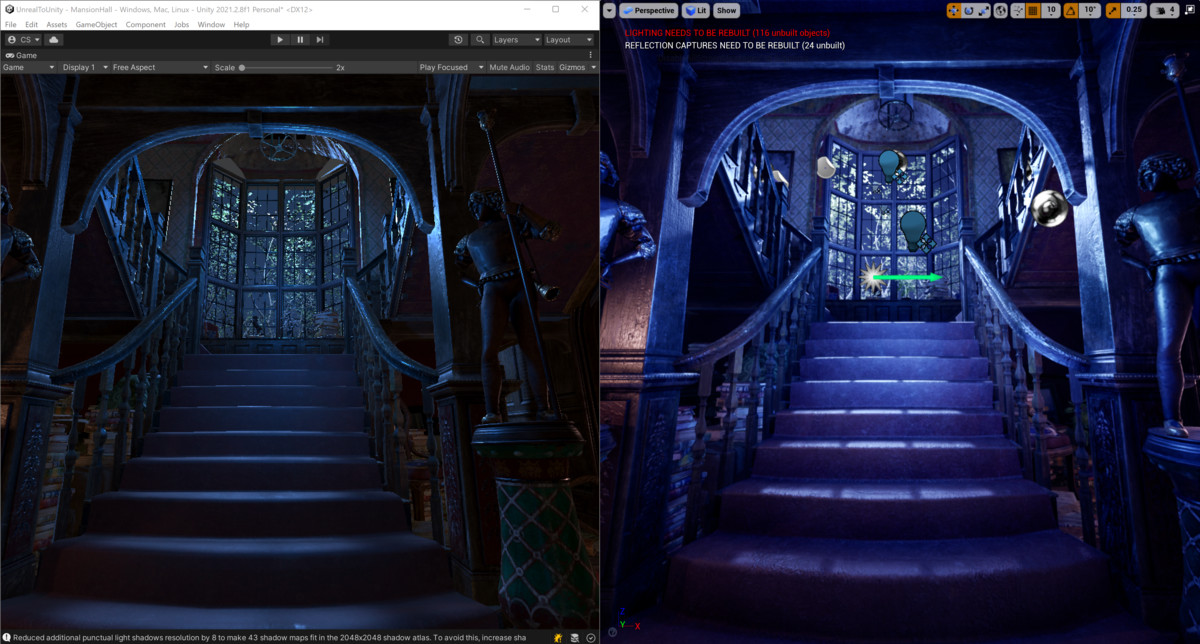
Task: Select the Move tool in Unreal's viewport toolbar
Action: (953, 9)
